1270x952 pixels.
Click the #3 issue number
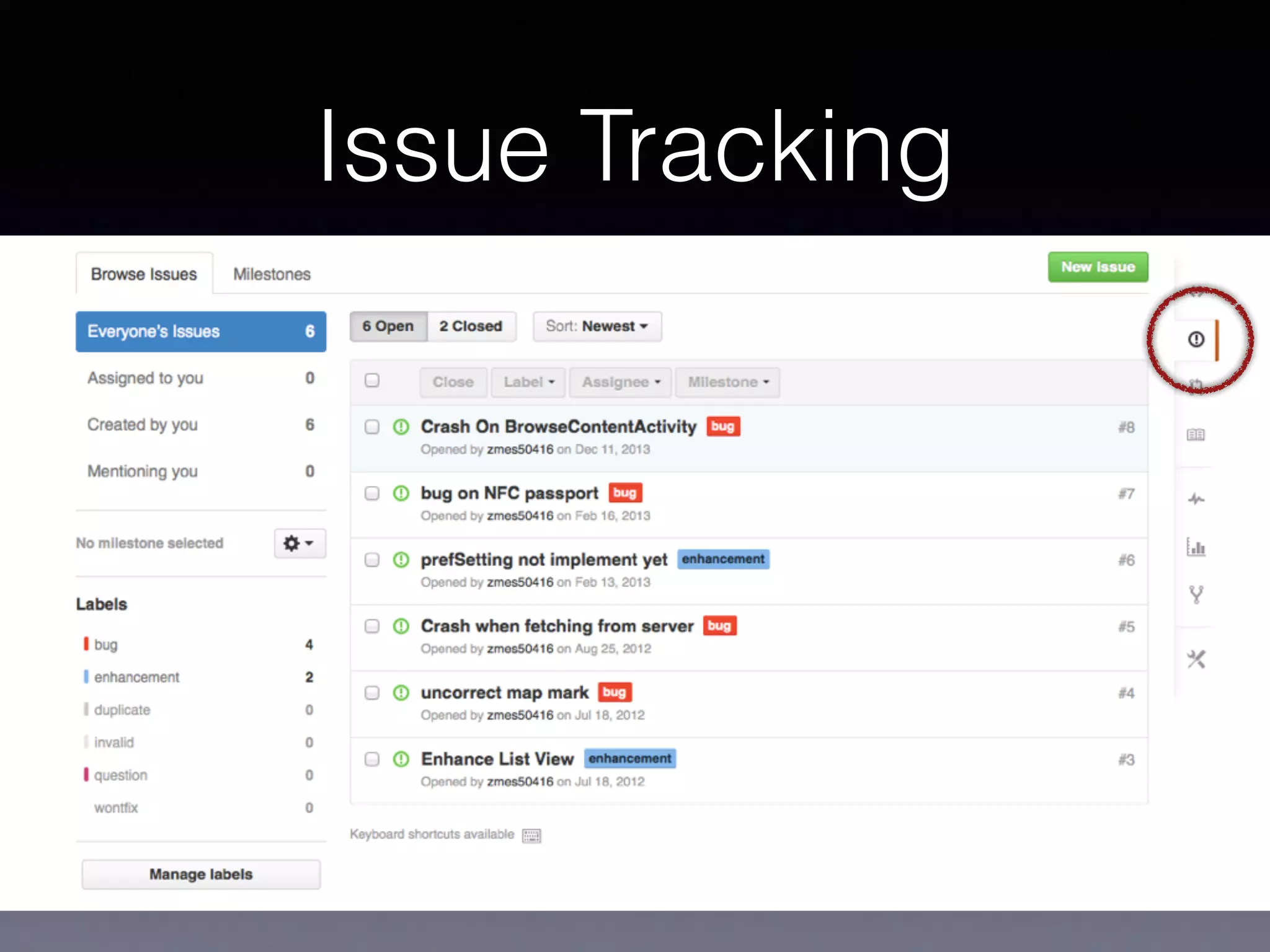pyautogui.click(x=1126, y=759)
